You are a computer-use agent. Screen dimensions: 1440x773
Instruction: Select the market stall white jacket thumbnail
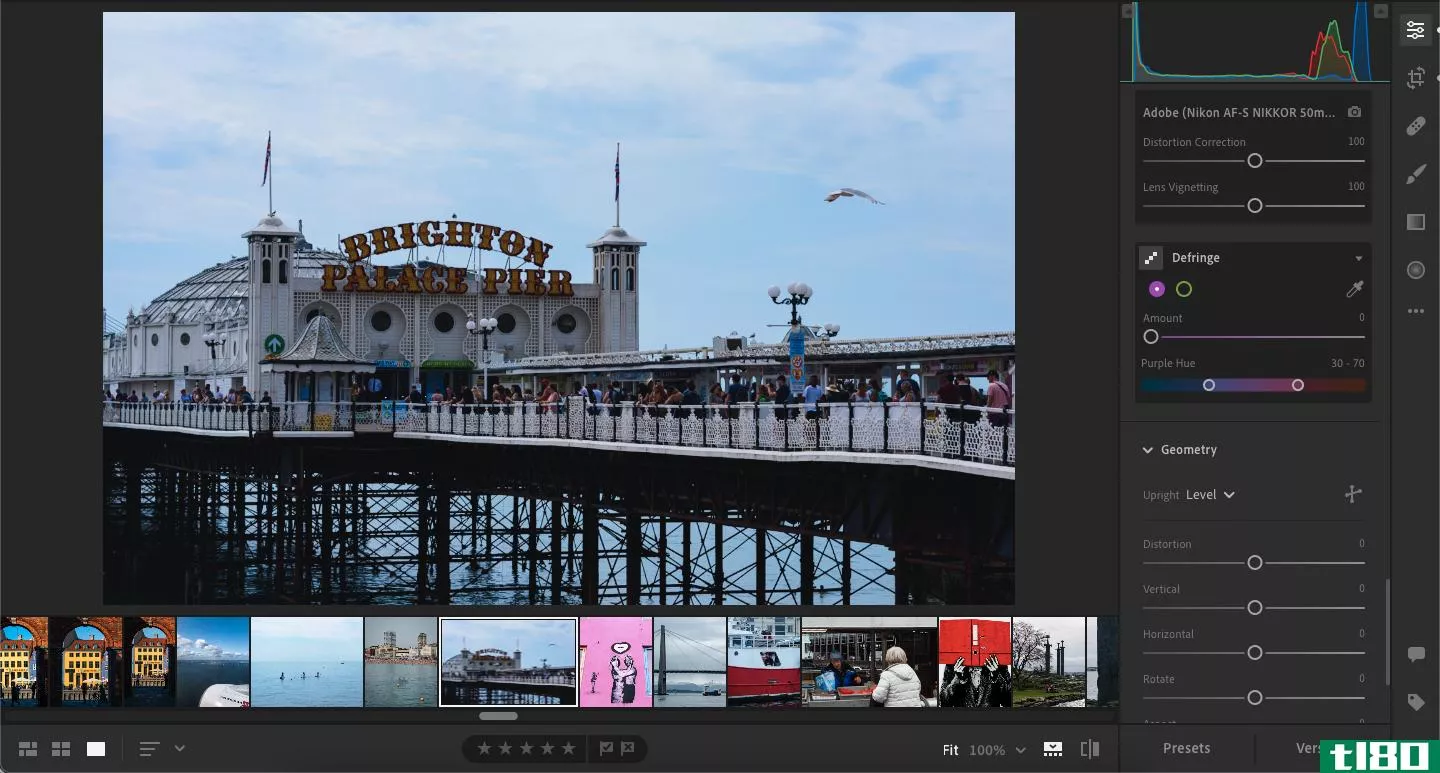[x=869, y=662]
